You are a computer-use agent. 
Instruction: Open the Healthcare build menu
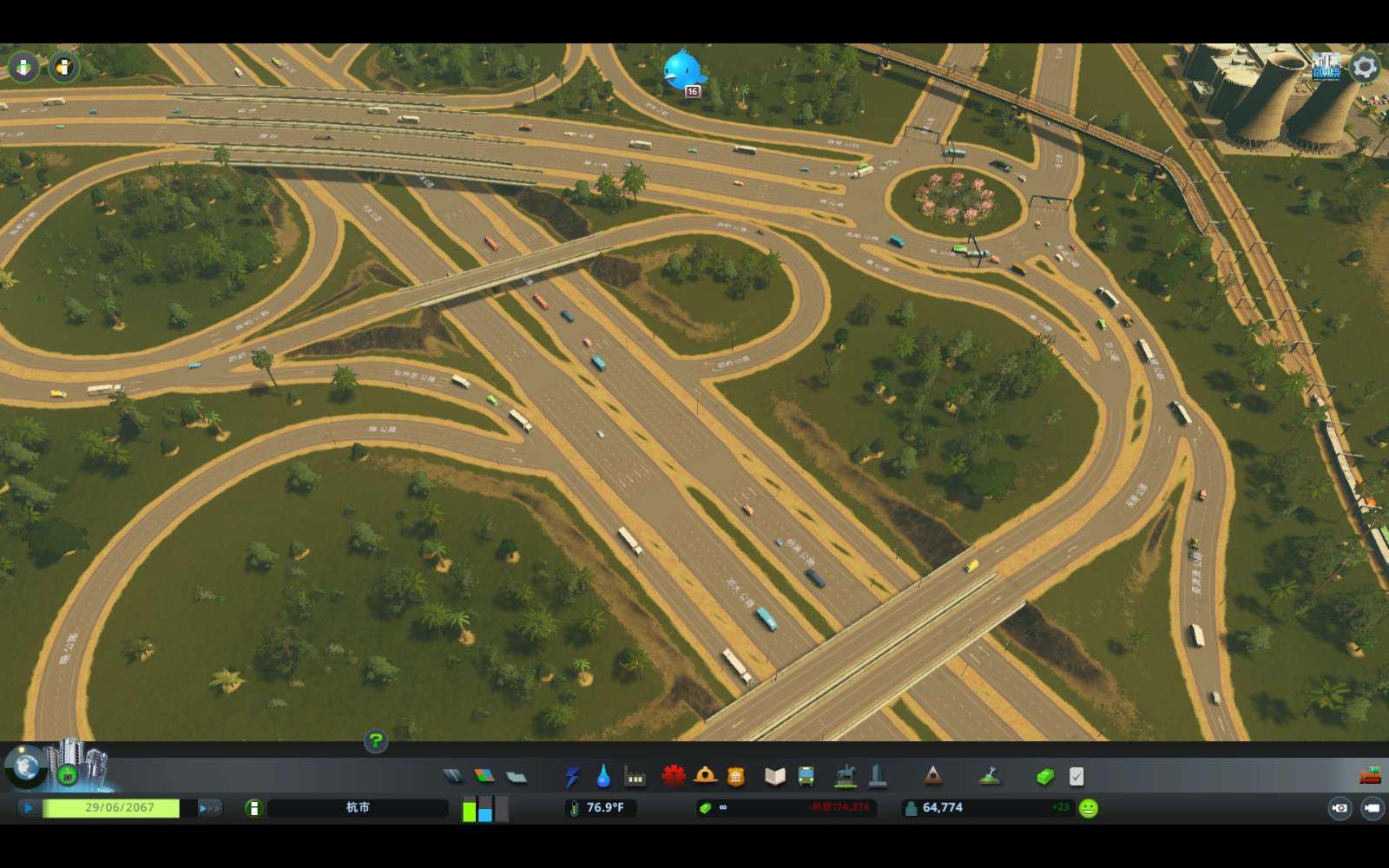[674, 776]
